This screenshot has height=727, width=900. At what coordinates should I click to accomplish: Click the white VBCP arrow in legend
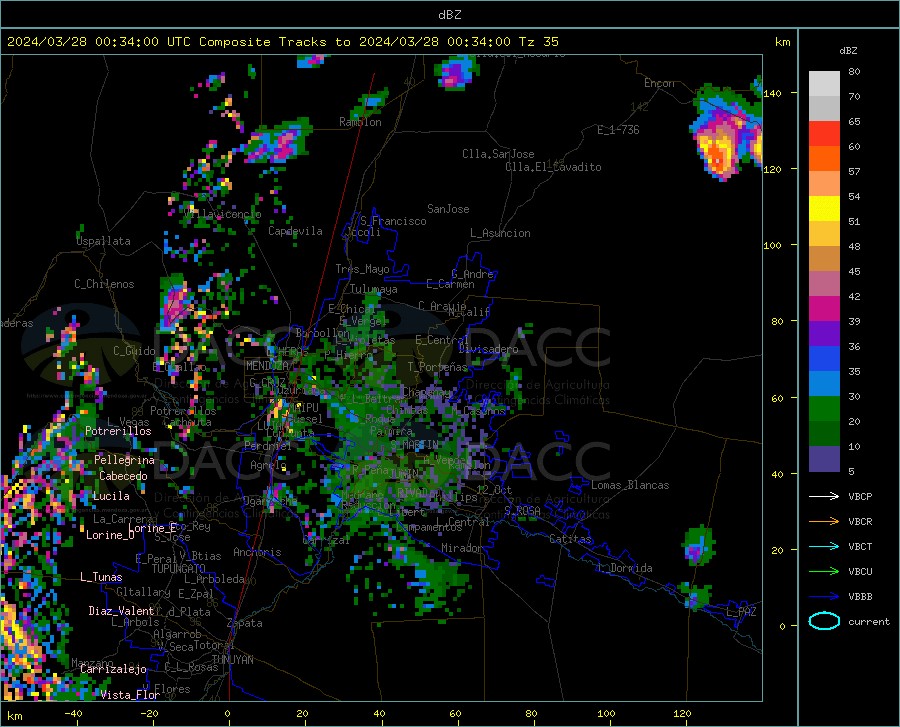click(824, 496)
